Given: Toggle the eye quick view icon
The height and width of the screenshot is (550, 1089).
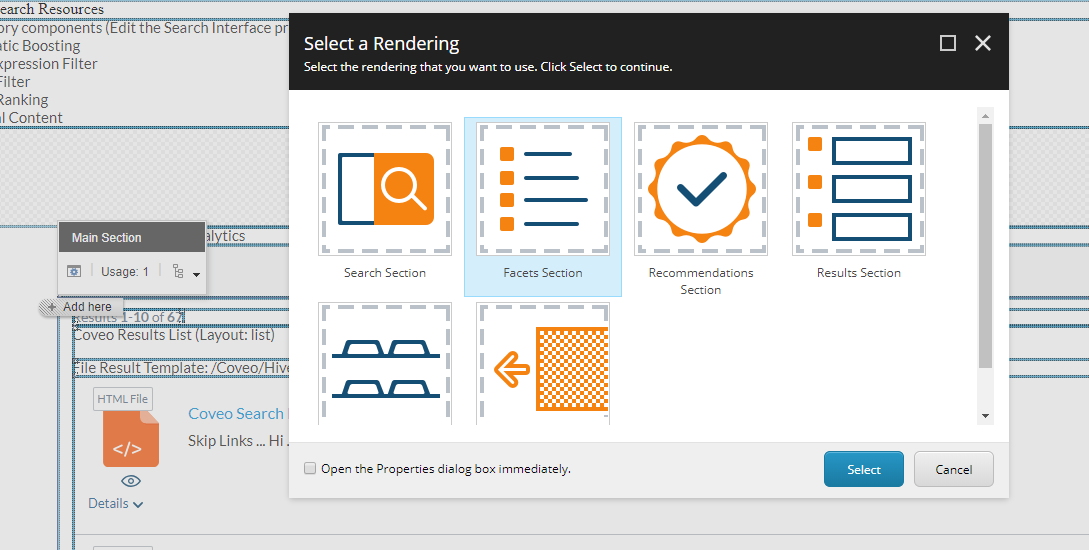Looking at the screenshot, I should click(130, 481).
